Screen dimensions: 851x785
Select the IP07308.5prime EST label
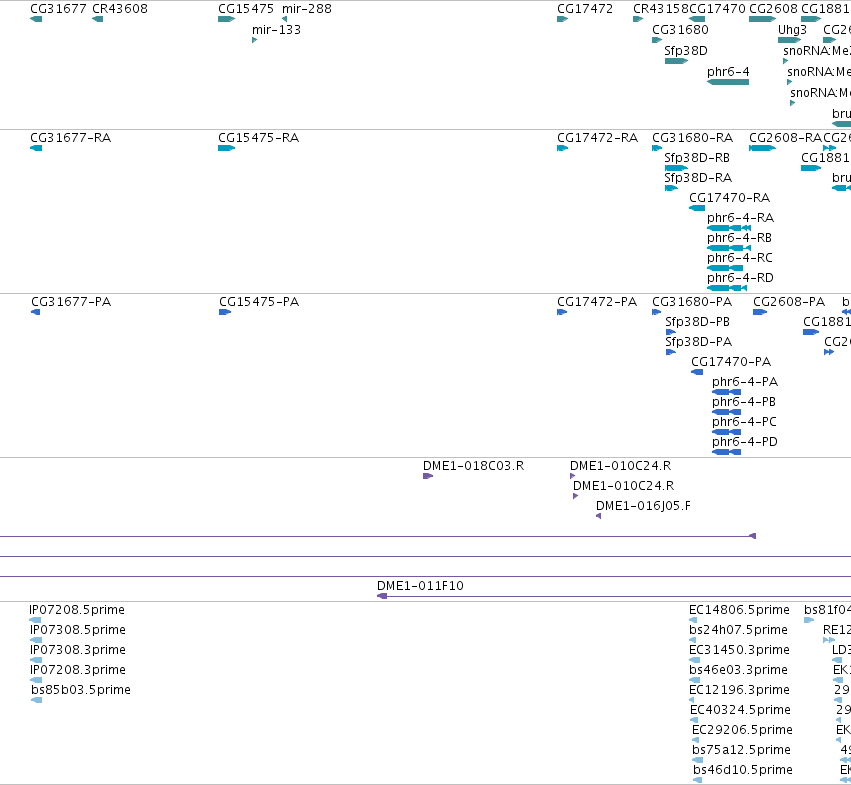pyautogui.click(x=78, y=630)
